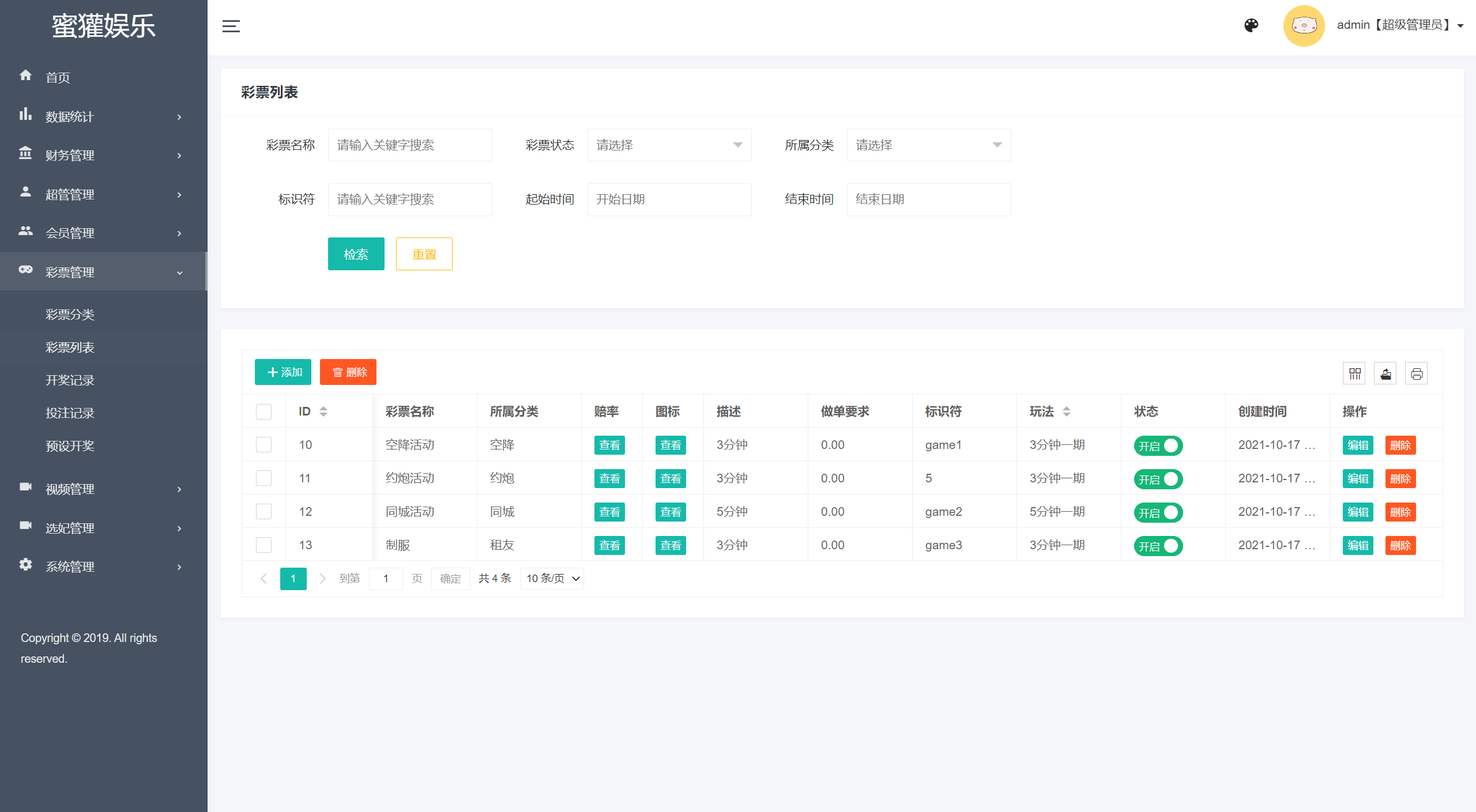1476x812 pixels.
Task: Click the column filter grid icon
Action: [x=1354, y=373]
